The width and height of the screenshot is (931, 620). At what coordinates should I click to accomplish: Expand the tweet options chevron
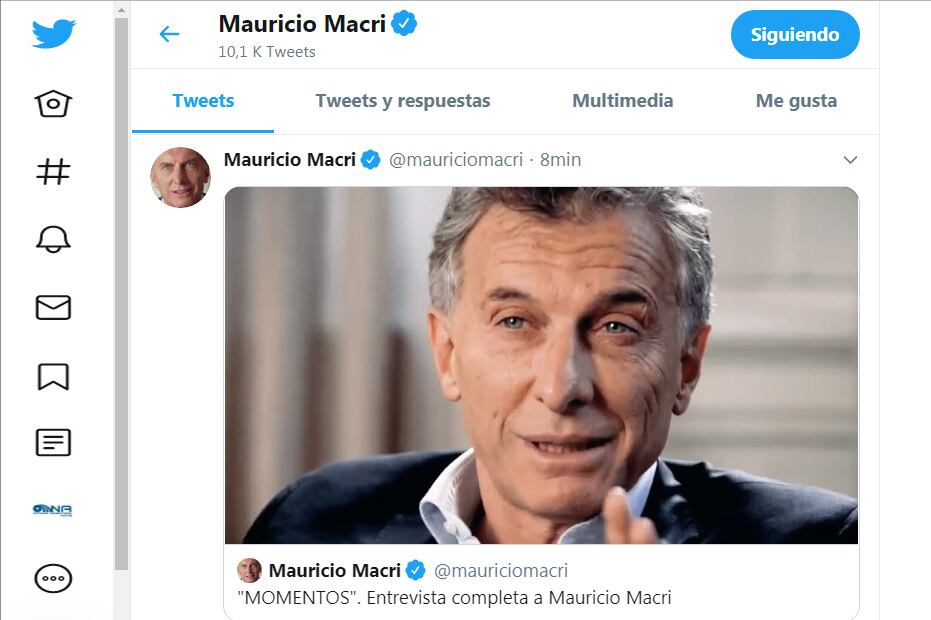[x=850, y=160]
